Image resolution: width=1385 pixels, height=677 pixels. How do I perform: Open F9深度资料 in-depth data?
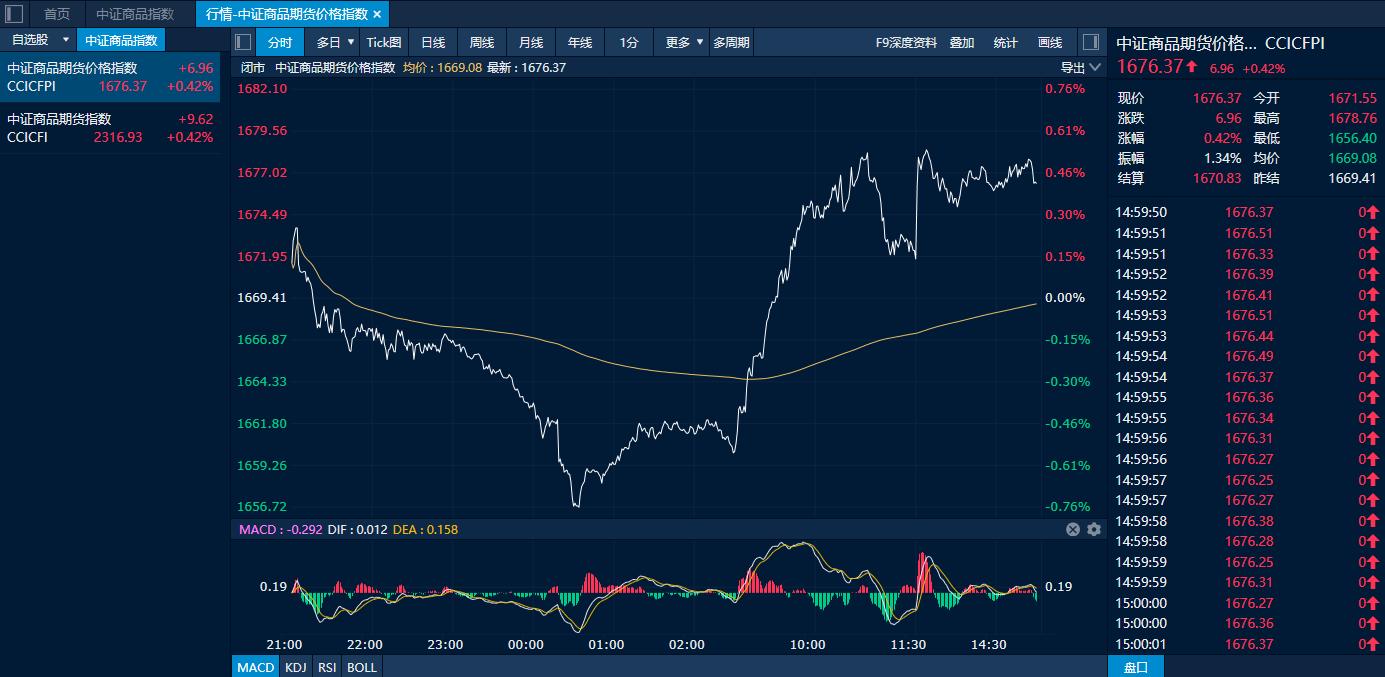(x=906, y=42)
